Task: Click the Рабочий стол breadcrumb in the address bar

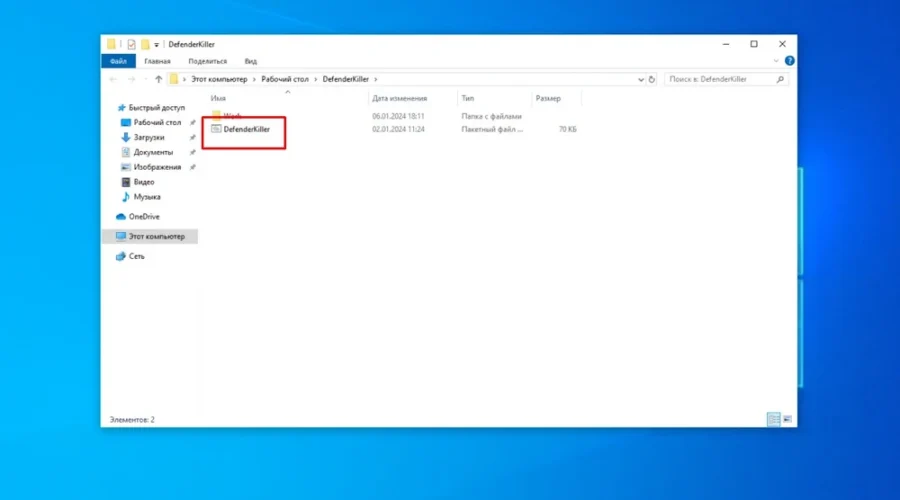Action: (285, 79)
